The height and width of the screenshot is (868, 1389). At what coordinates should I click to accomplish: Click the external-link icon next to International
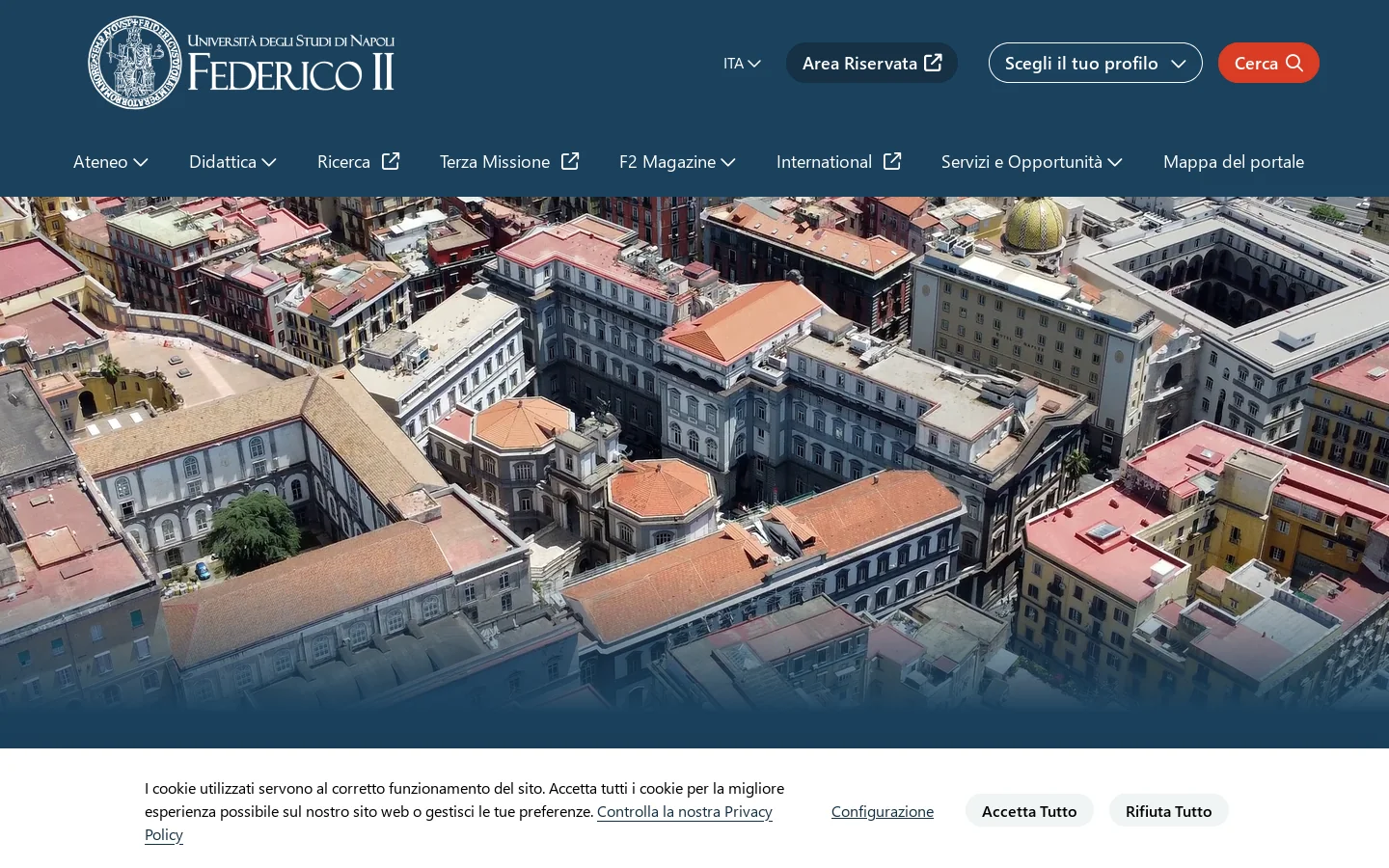pos(892,161)
